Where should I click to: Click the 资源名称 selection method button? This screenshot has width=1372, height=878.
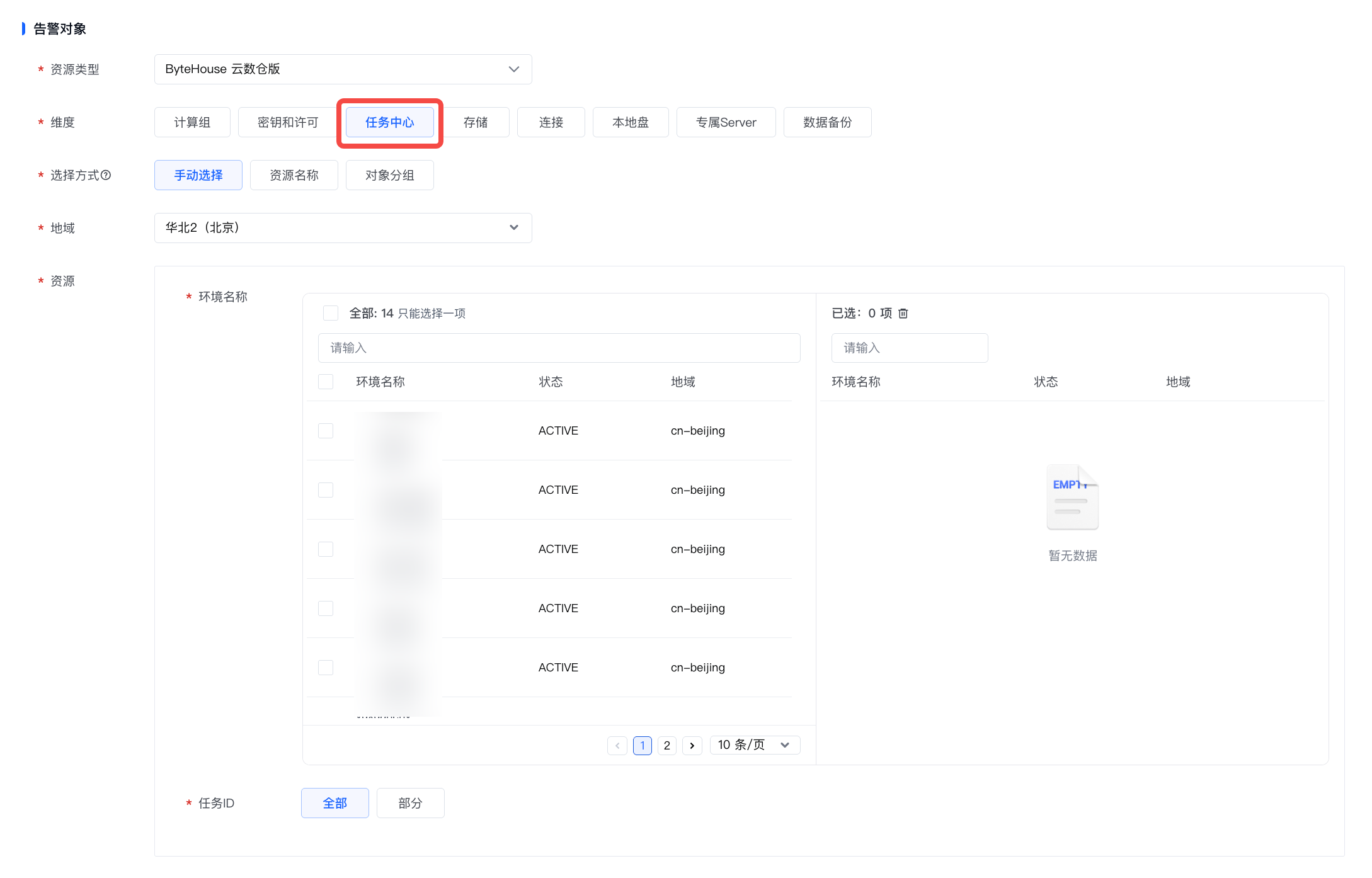(x=294, y=175)
